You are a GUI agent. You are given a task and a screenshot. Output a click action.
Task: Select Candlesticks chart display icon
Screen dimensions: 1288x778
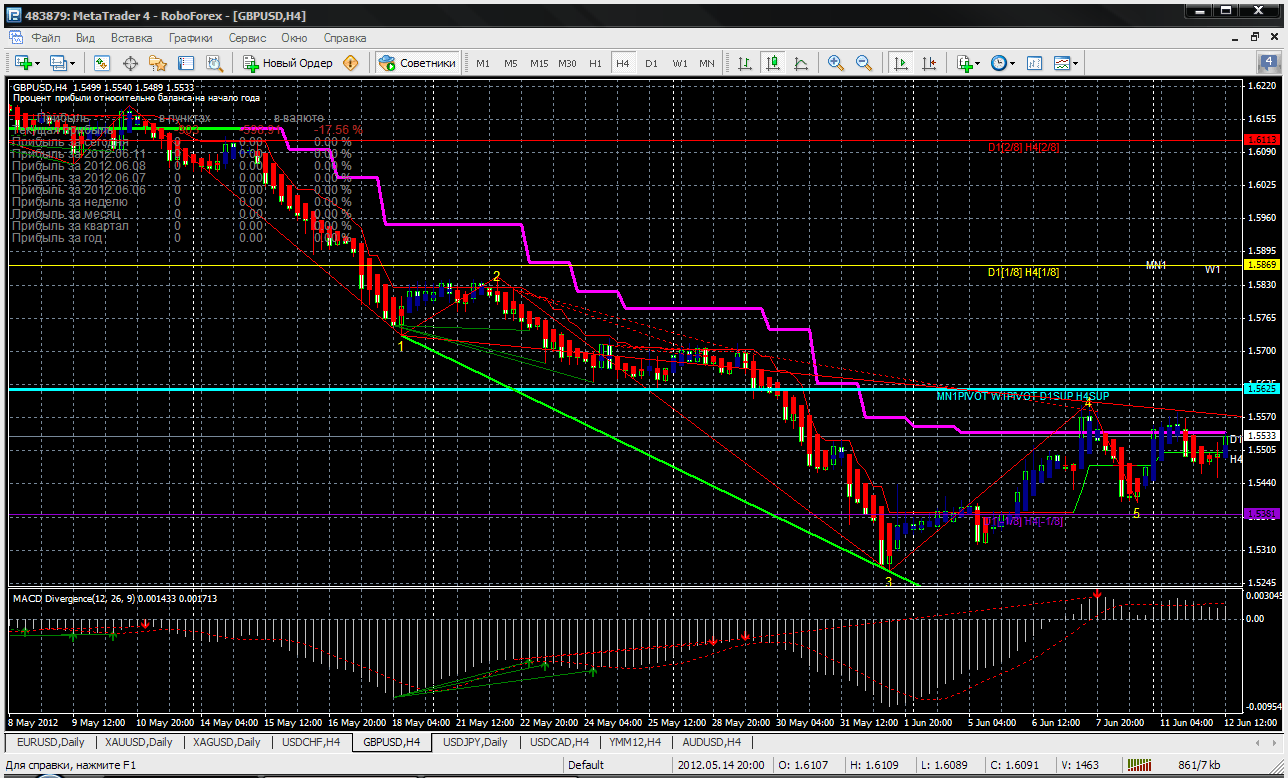pos(773,63)
